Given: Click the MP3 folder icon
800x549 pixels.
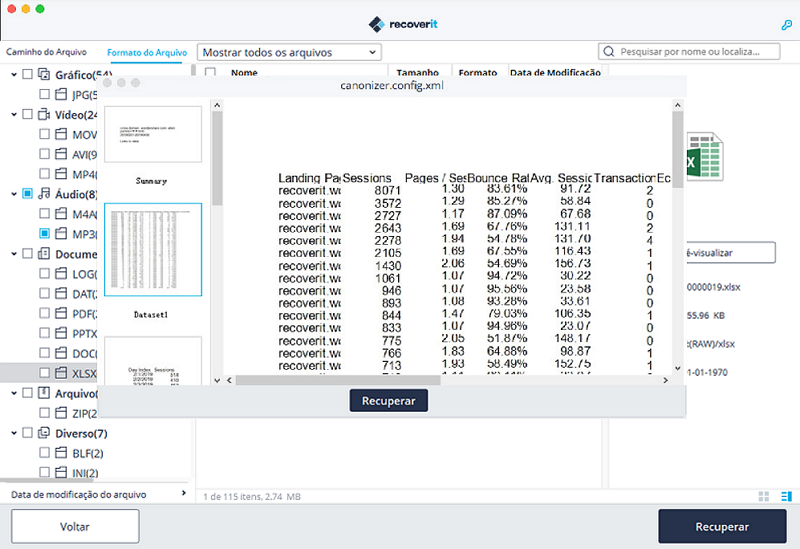Looking at the screenshot, I should pyautogui.click(x=61, y=234).
